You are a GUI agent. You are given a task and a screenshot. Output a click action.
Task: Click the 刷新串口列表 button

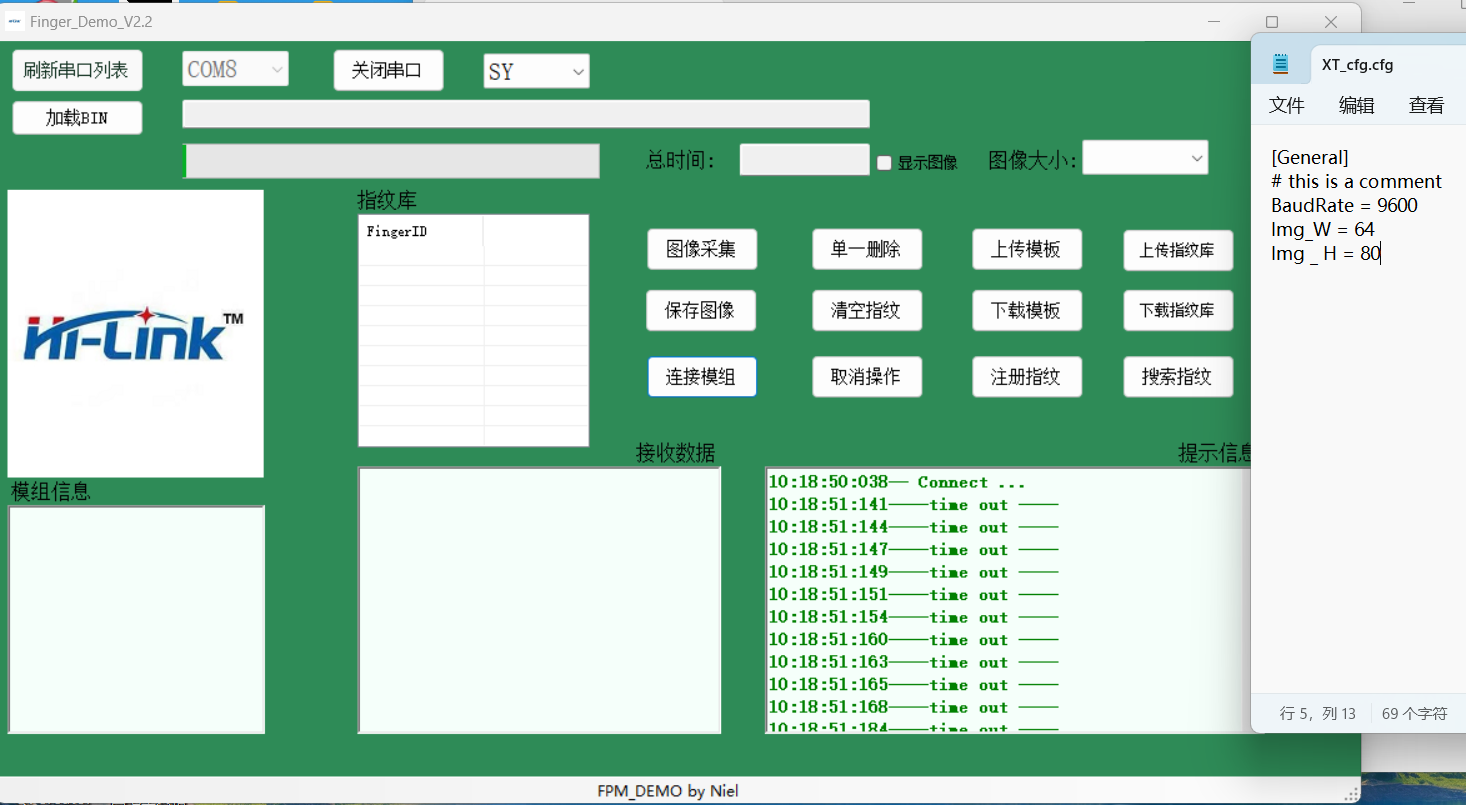tap(77, 70)
